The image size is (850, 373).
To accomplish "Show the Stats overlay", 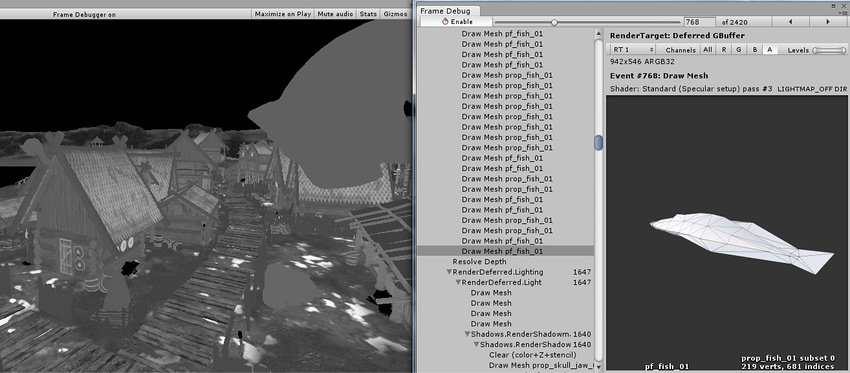I will pyautogui.click(x=368, y=14).
